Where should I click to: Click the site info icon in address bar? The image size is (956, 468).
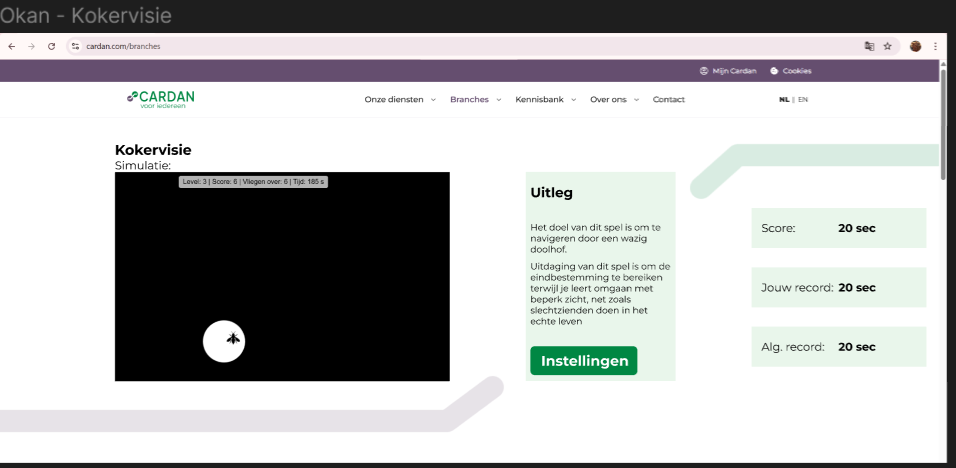click(74, 46)
